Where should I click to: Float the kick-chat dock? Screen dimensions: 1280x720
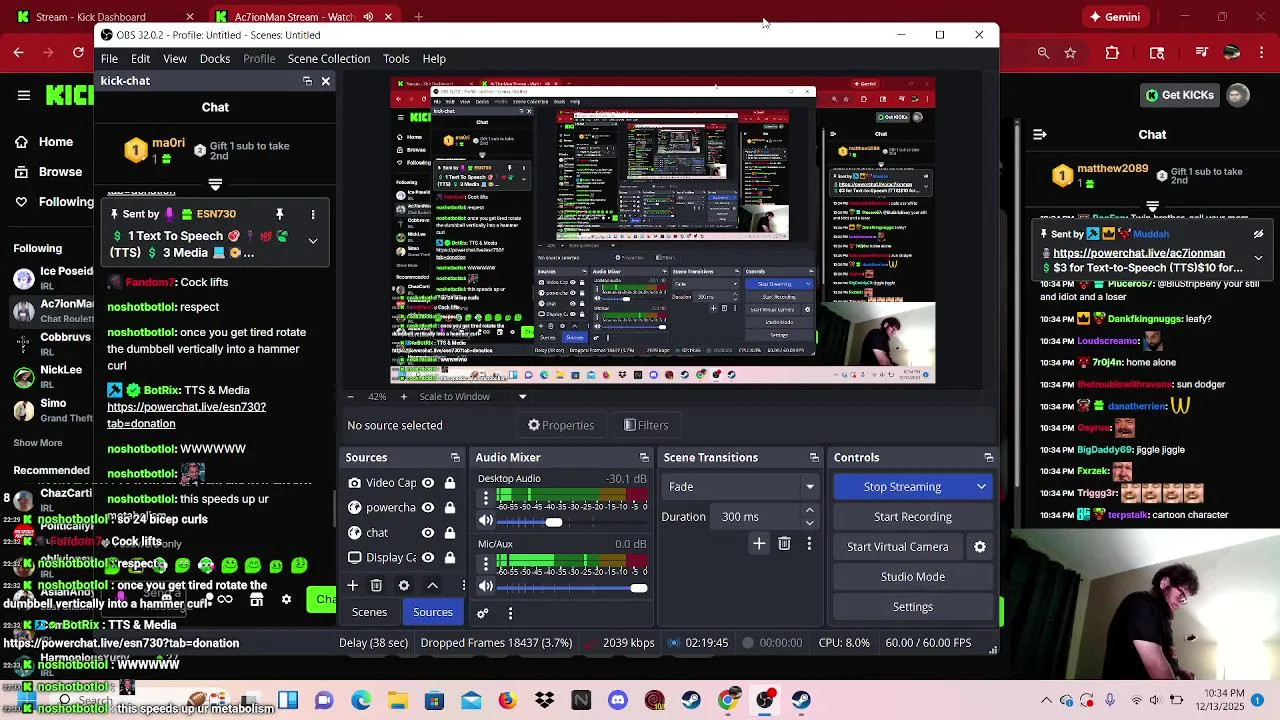pos(307,81)
